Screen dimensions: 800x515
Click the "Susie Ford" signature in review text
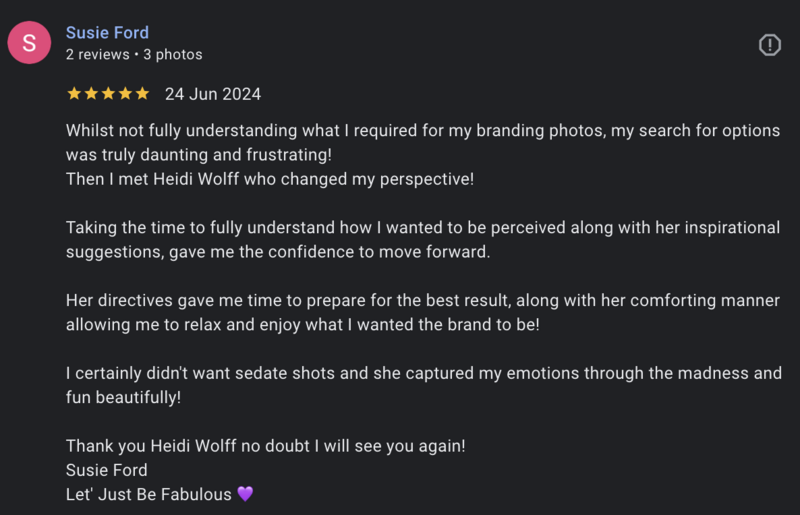pos(106,470)
